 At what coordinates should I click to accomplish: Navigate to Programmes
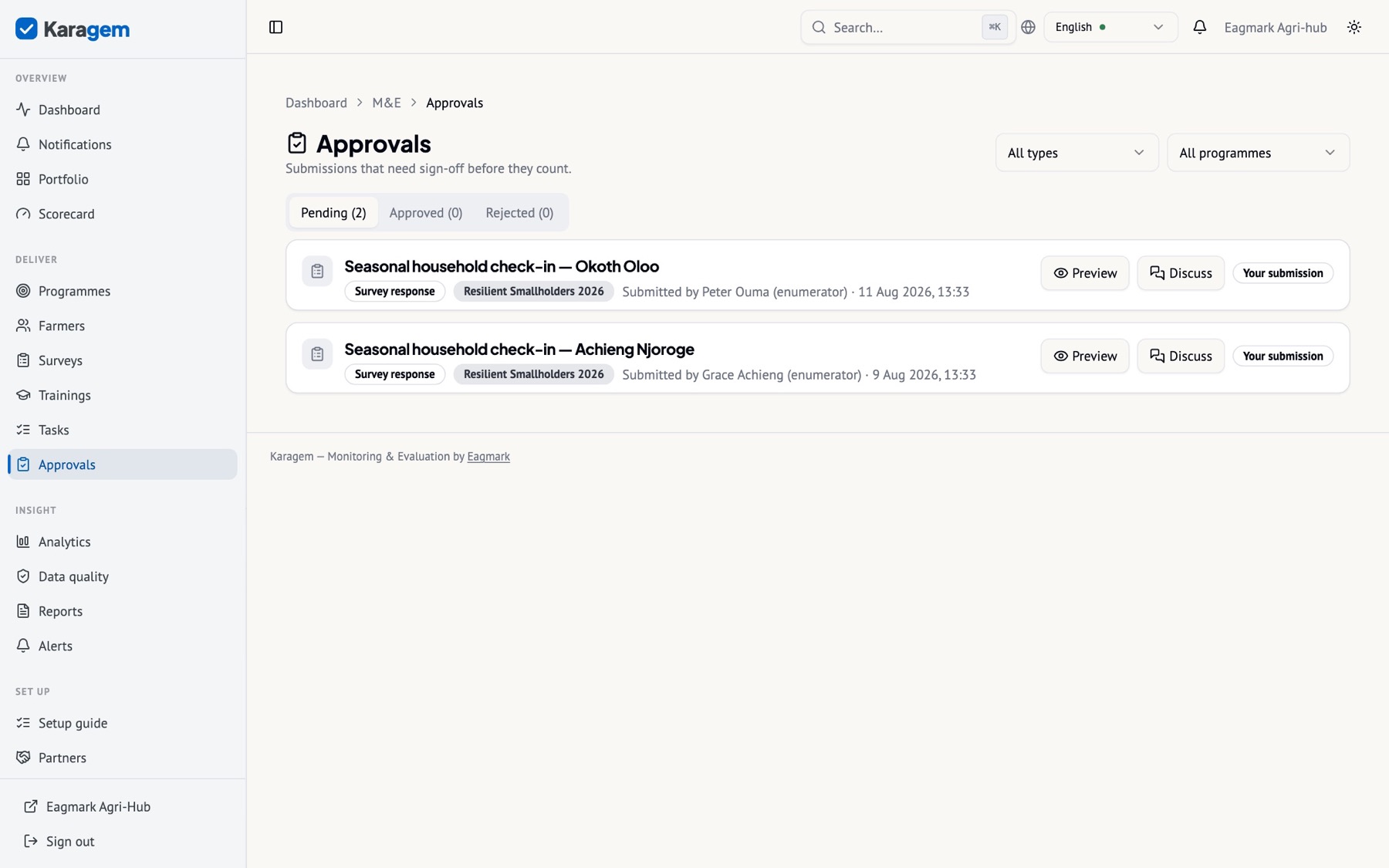(123, 291)
